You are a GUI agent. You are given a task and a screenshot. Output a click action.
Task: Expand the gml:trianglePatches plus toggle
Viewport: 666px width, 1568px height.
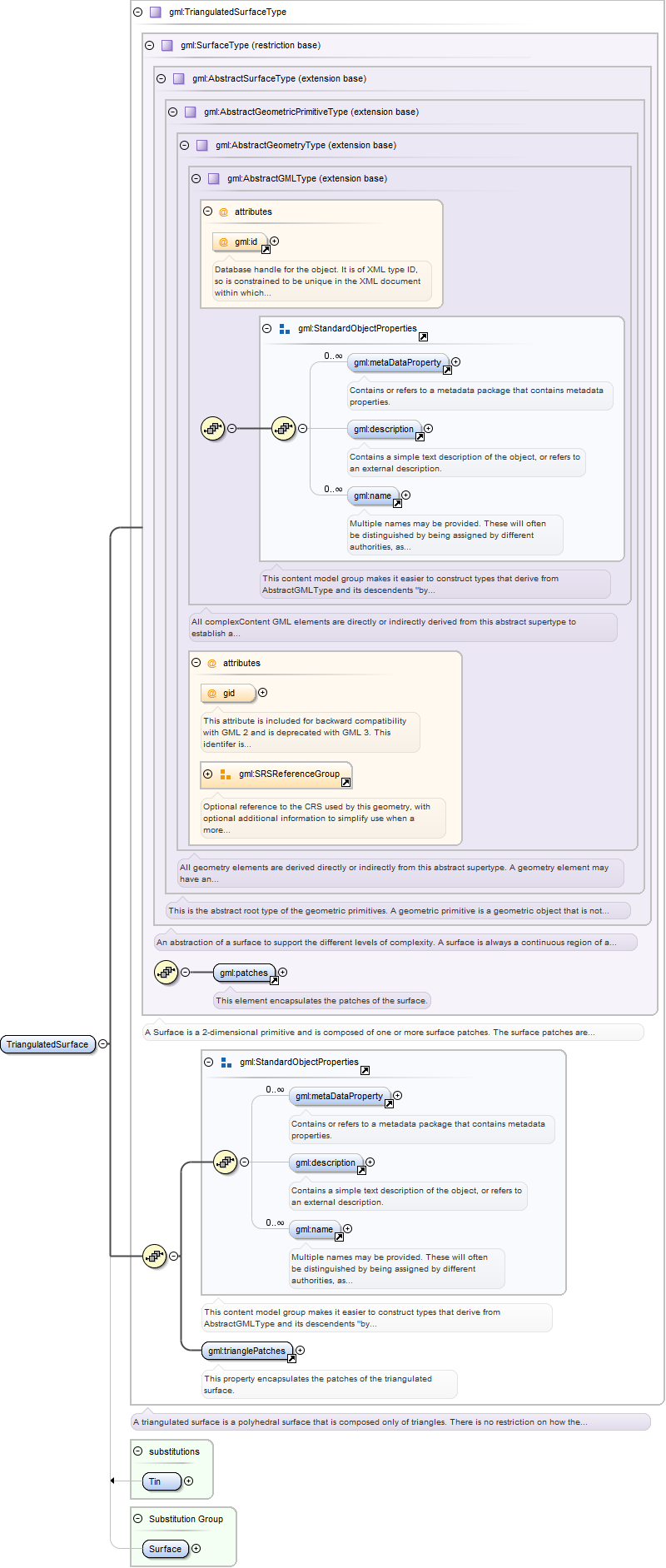pos(301,1351)
